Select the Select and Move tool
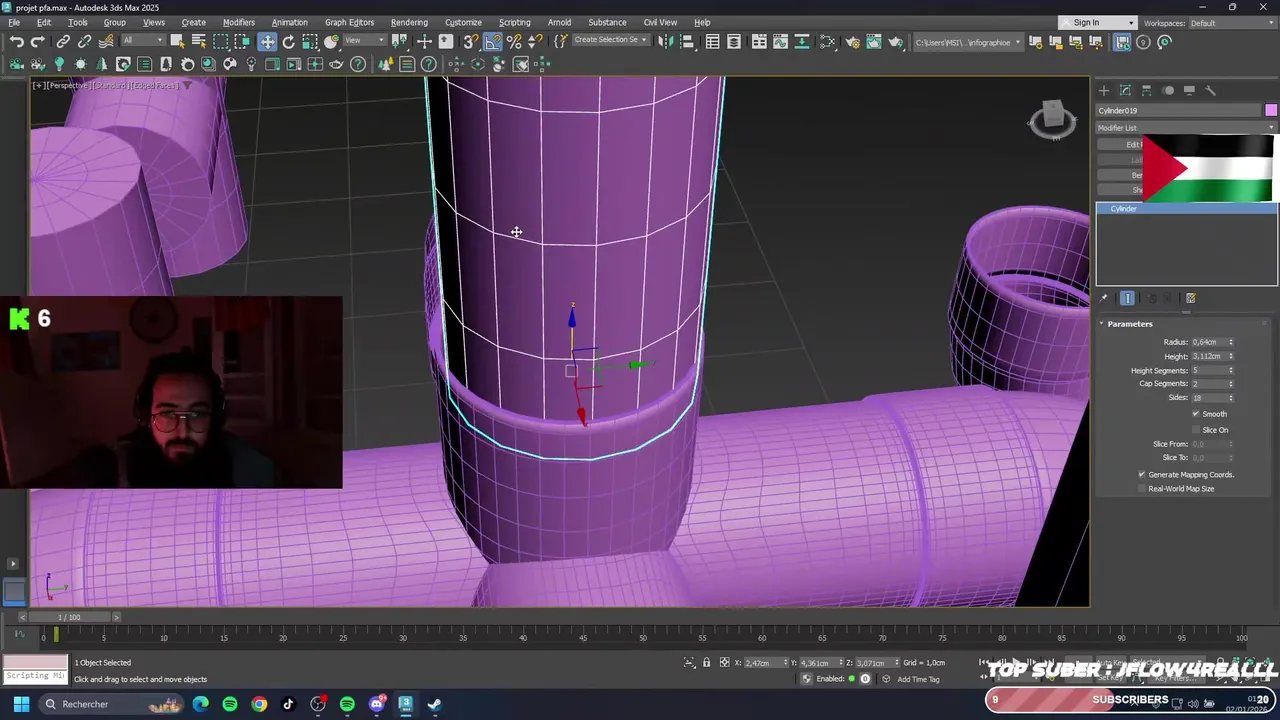Viewport: 1280px width, 720px height. coord(267,42)
